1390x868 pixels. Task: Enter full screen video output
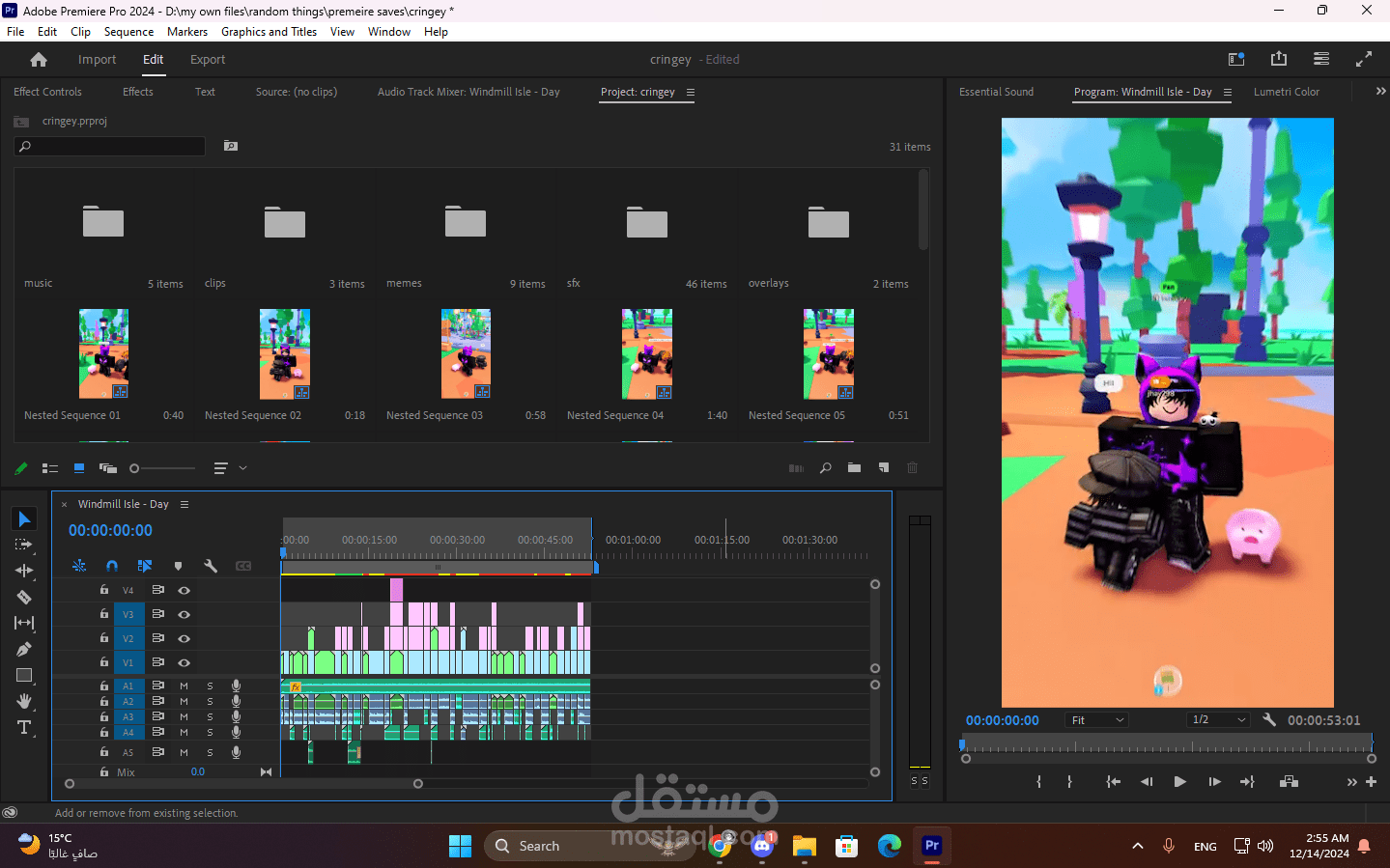(1364, 59)
